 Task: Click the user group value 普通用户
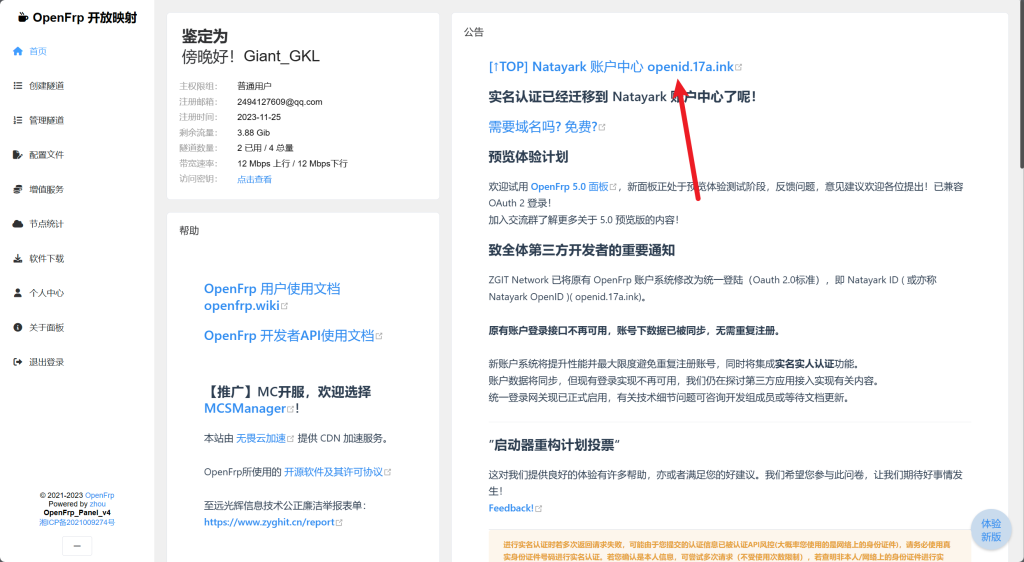(x=254, y=86)
